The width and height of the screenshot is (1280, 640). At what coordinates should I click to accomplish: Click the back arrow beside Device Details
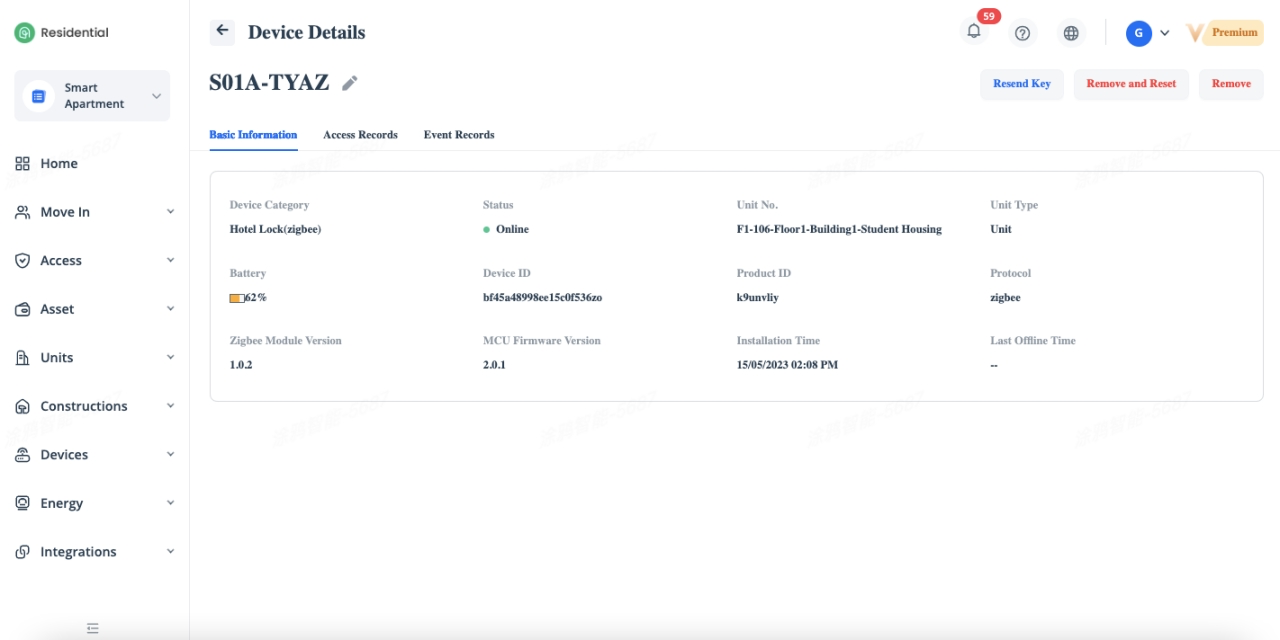(x=222, y=31)
